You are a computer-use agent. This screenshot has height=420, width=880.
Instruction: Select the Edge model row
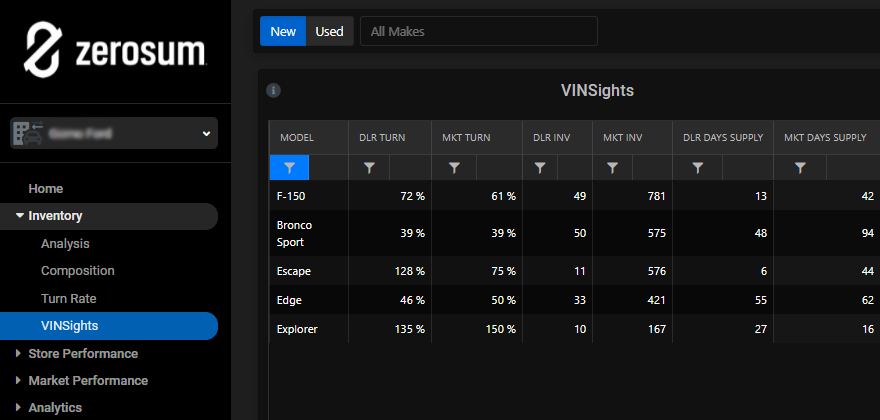point(575,300)
